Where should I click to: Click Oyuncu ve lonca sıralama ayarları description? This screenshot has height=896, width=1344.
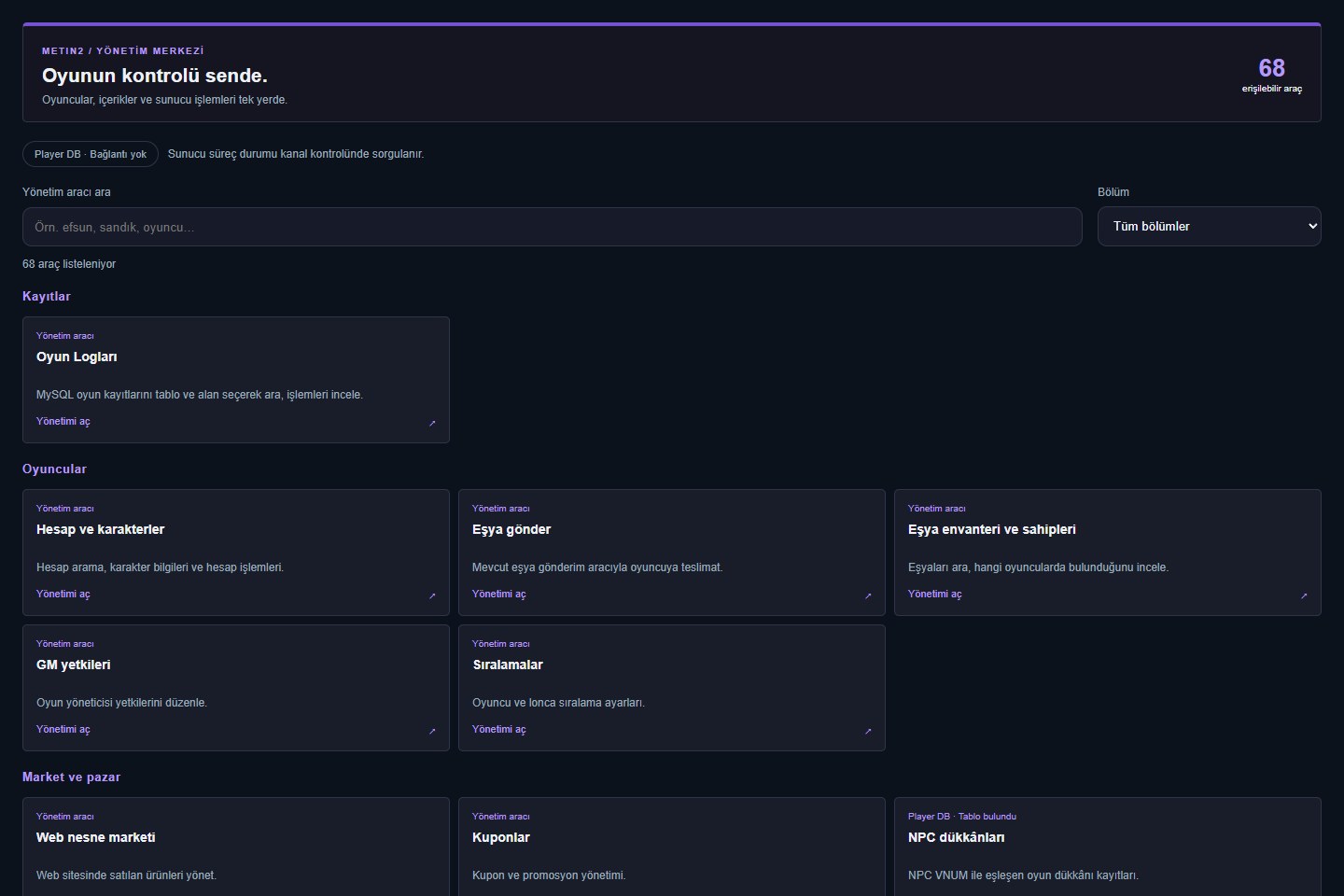(558, 703)
